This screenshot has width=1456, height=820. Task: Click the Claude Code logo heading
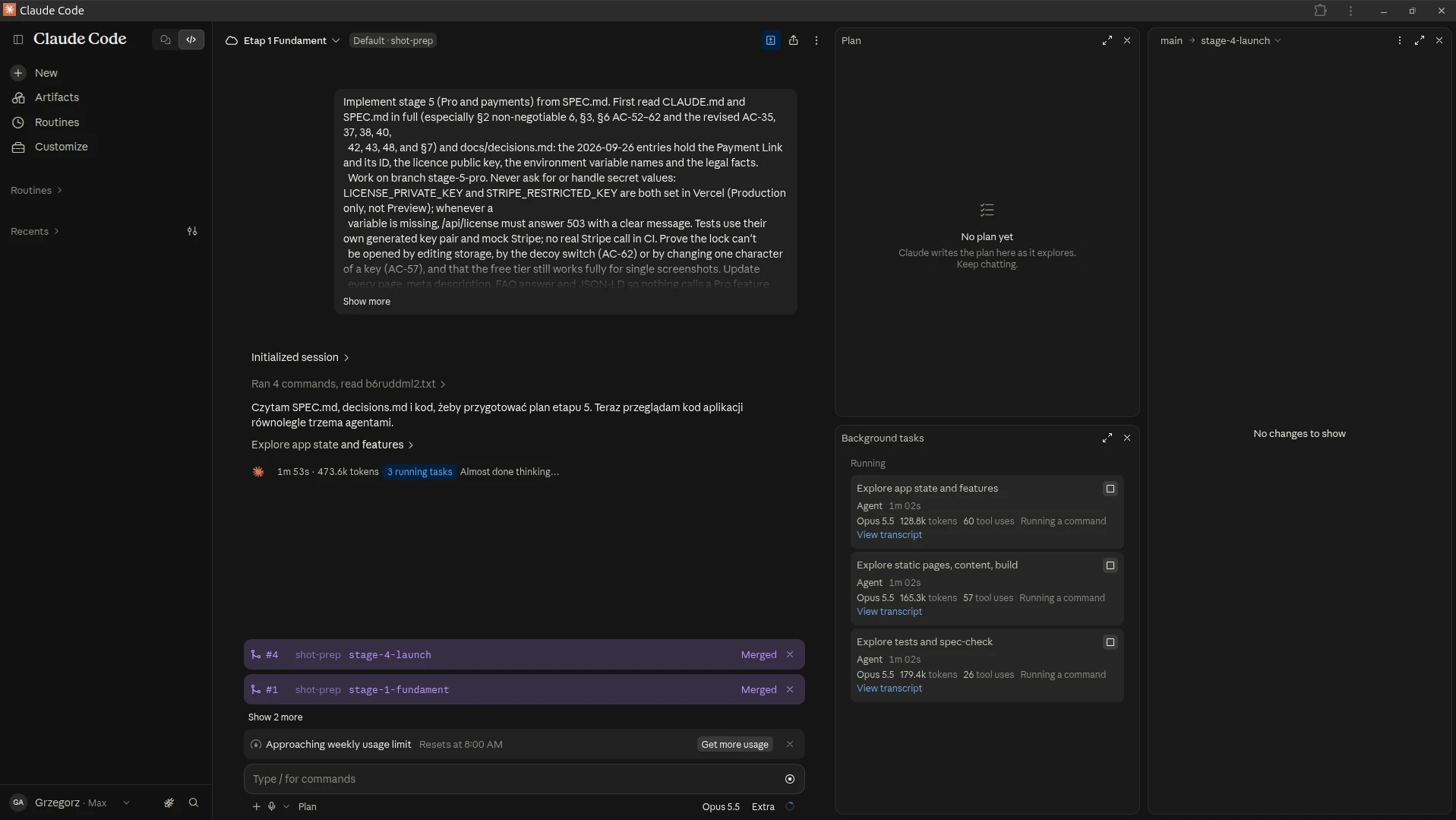[x=80, y=40]
